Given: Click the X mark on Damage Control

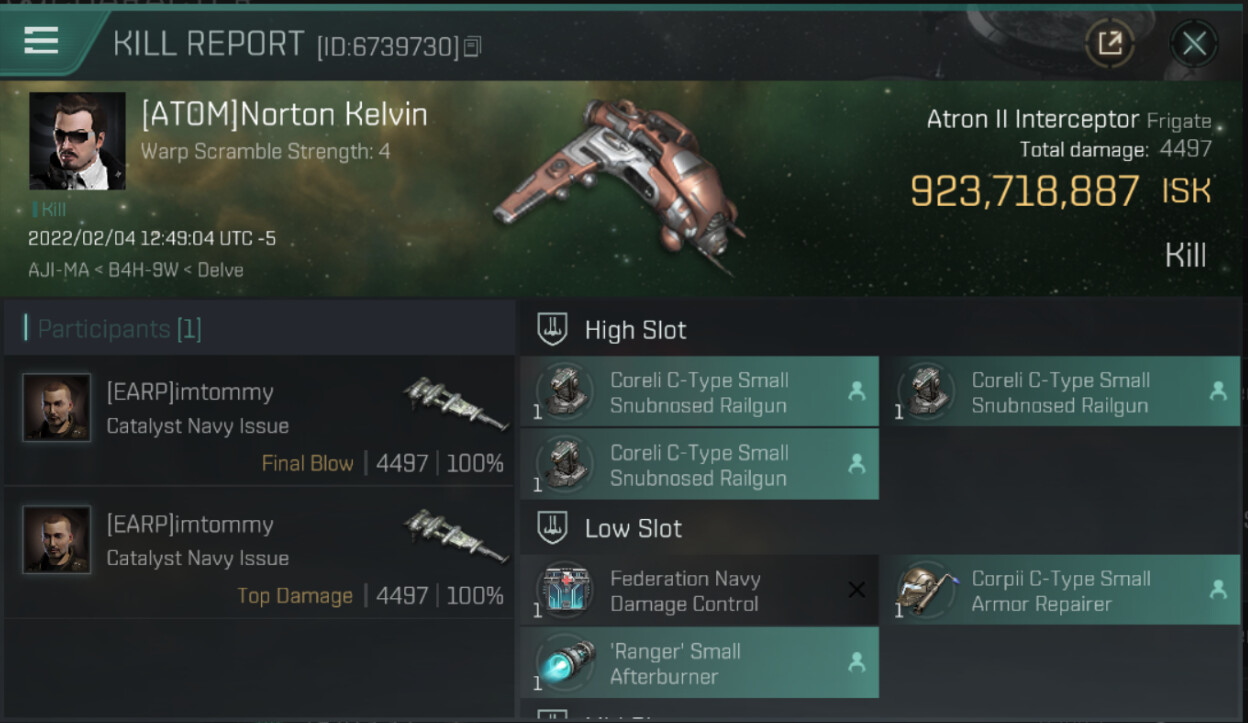Looking at the screenshot, I should click(856, 590).
